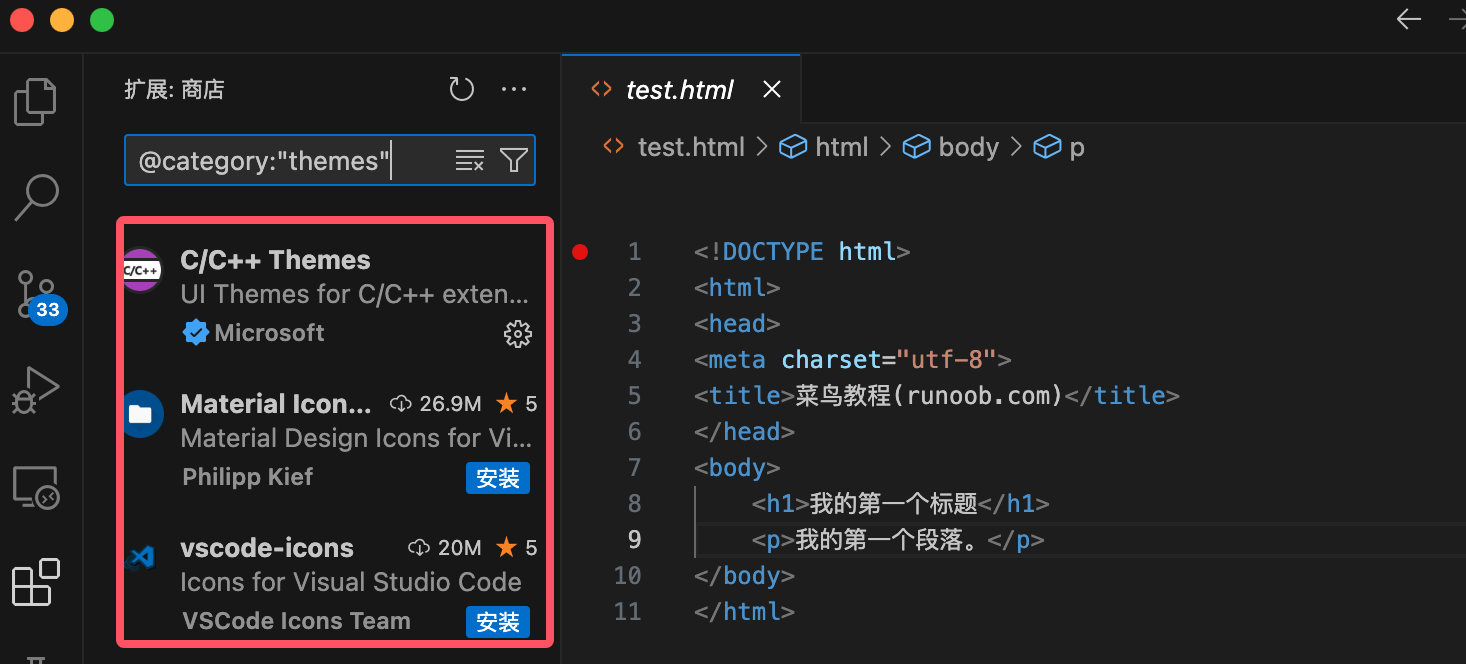Open the vscode-icons extension entry
1466x664 pixels.
point(334,584)
